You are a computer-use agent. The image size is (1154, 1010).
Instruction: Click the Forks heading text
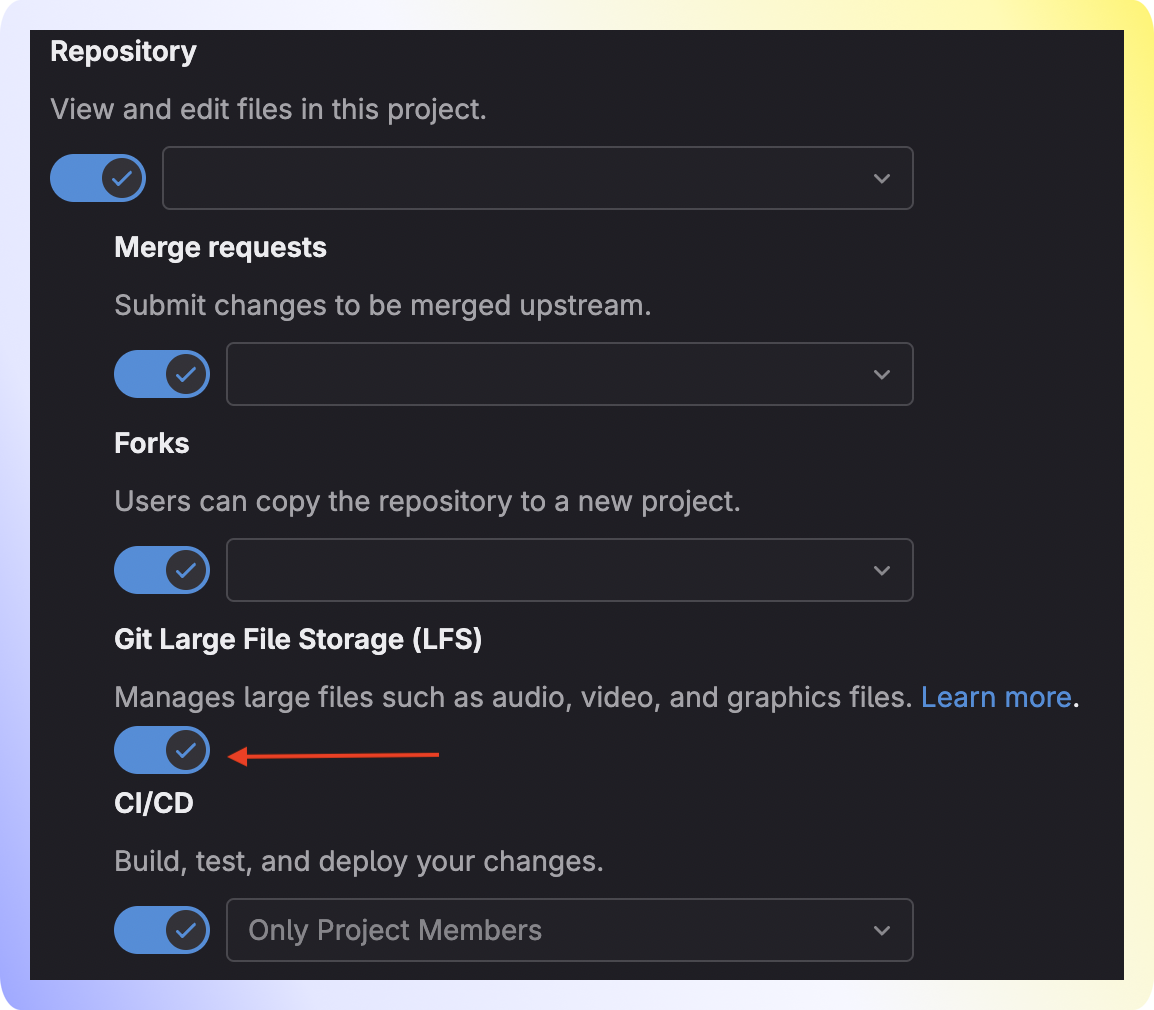(152, 443)
